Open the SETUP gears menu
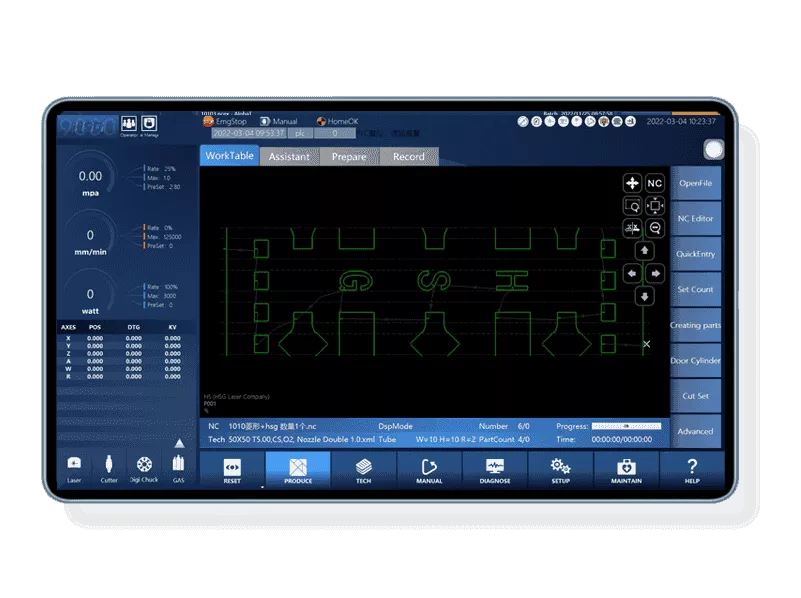The height and width of the screenshot is (598, 801). (560, 471)
